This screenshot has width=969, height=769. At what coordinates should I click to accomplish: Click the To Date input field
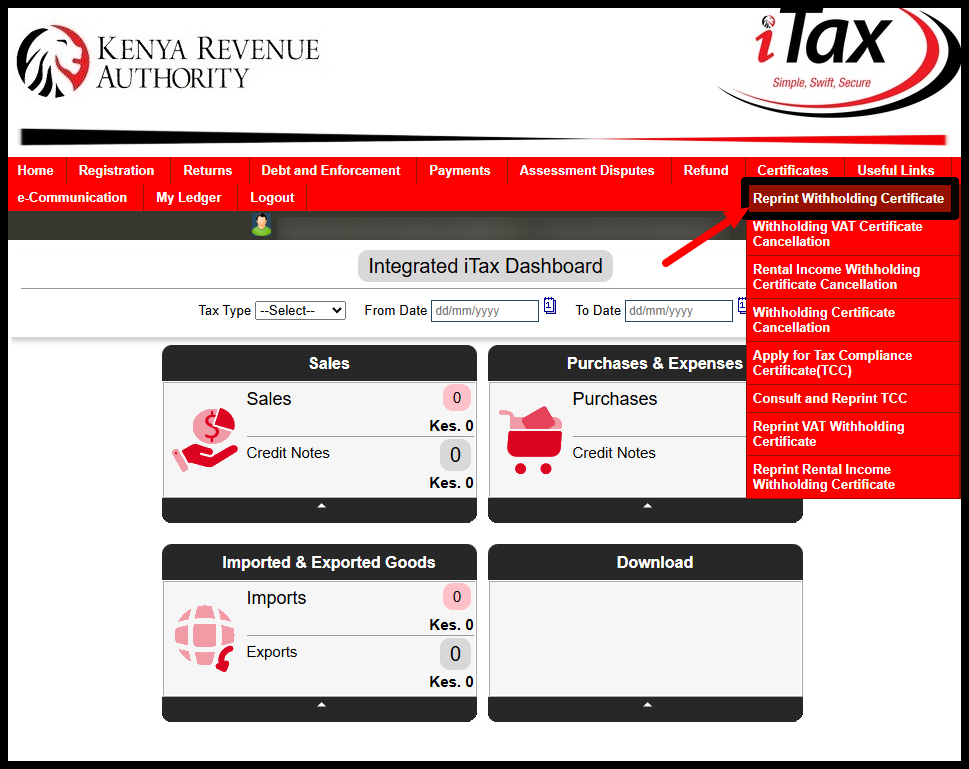679,311
